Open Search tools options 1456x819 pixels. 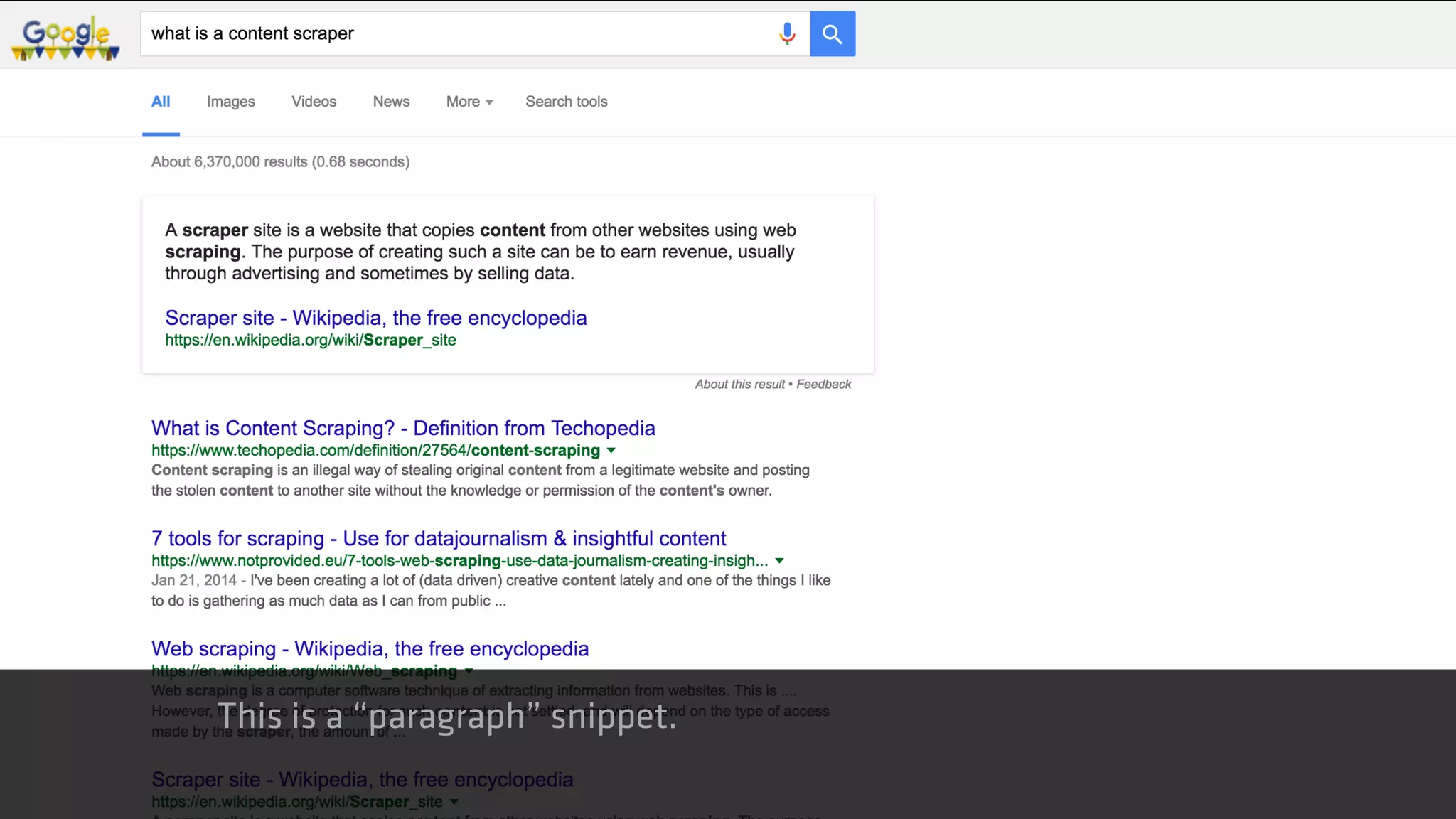(566, 102)
